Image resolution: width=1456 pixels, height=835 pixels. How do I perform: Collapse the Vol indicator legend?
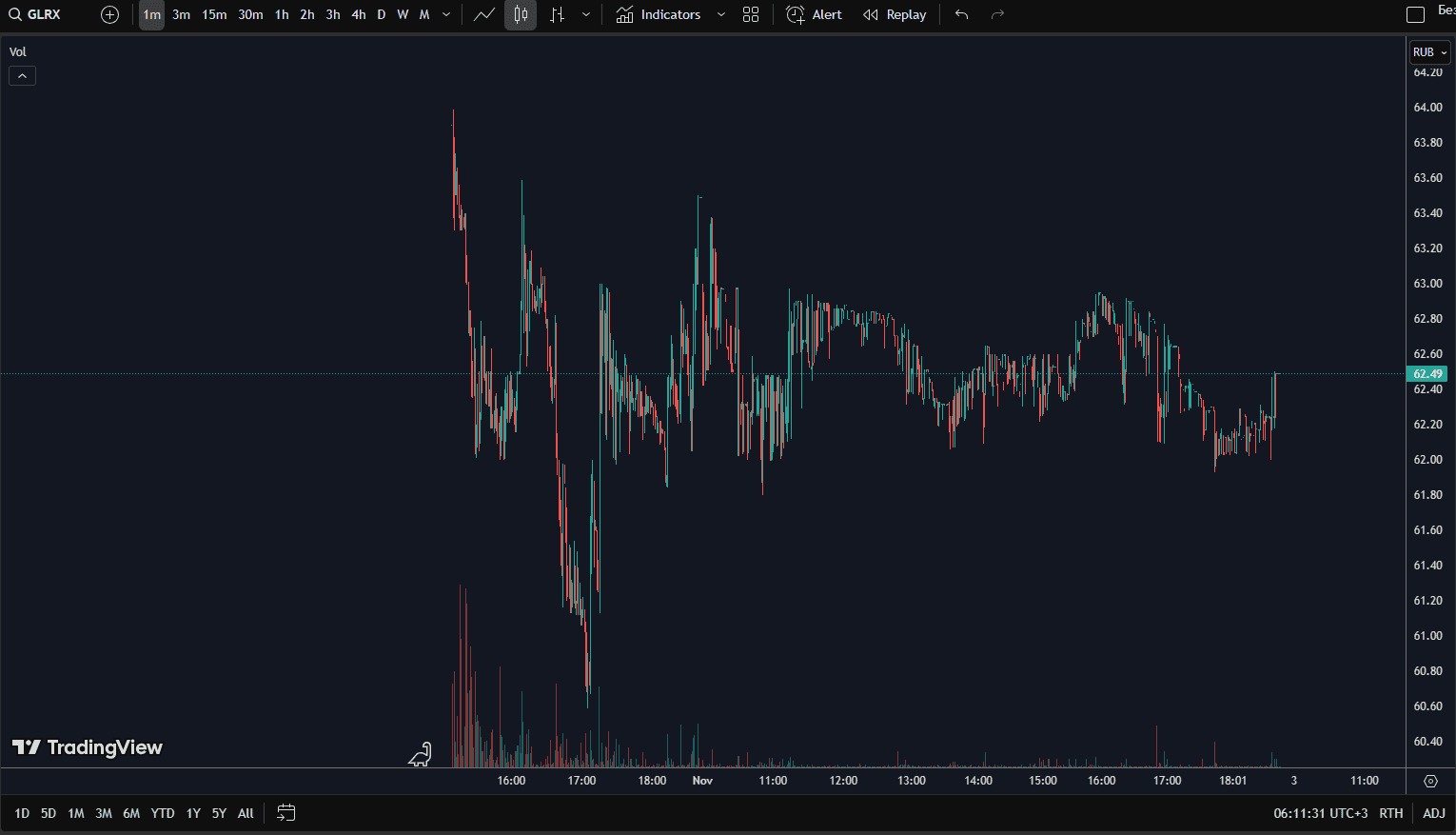tap(22, 76)
